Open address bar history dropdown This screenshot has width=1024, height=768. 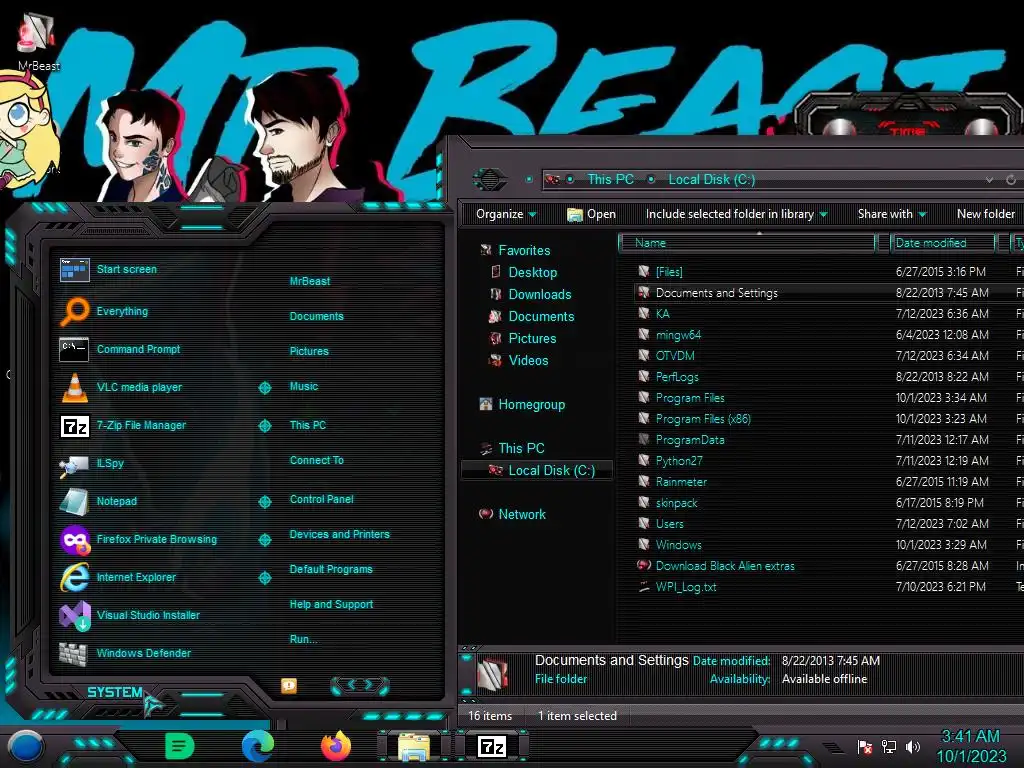tap(989, 180)
